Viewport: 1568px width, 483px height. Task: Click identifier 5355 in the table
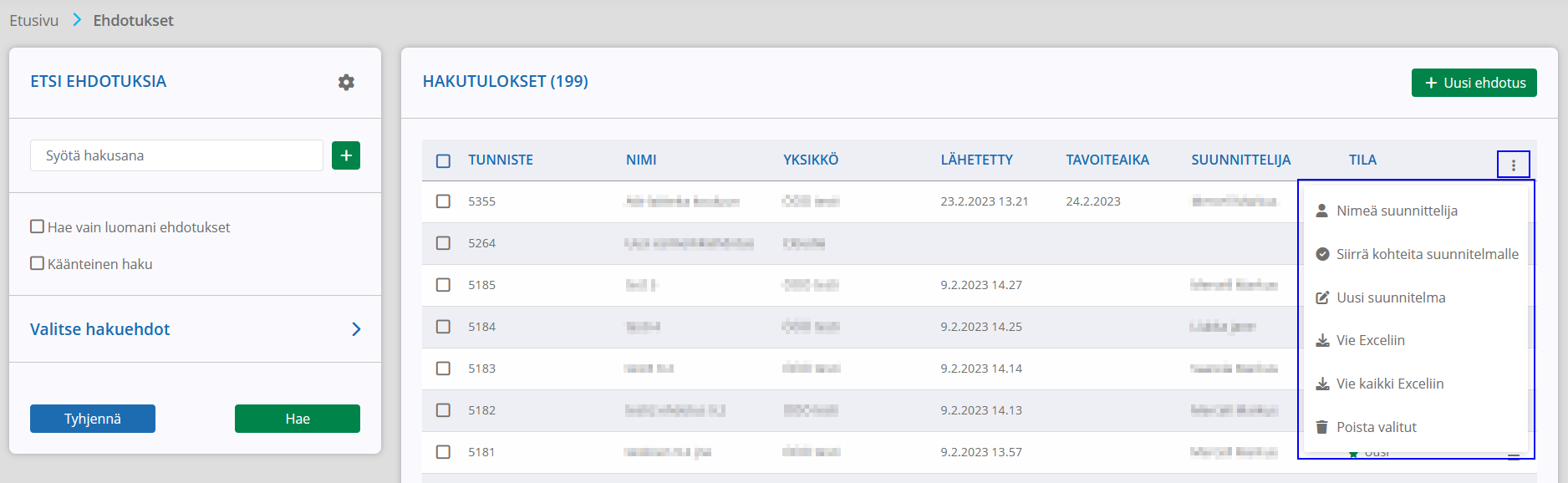click(x=482, y=201)
